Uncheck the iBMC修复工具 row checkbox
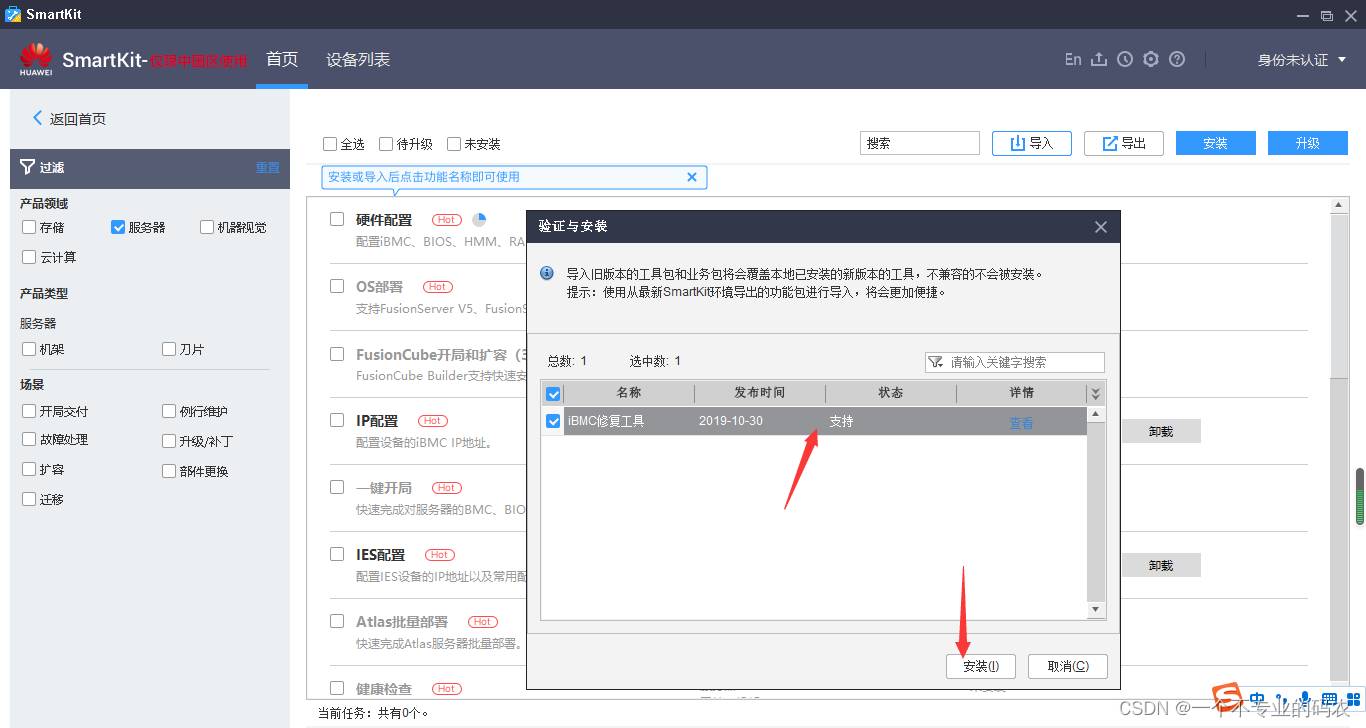1366x728 pixels. (553, 421)
